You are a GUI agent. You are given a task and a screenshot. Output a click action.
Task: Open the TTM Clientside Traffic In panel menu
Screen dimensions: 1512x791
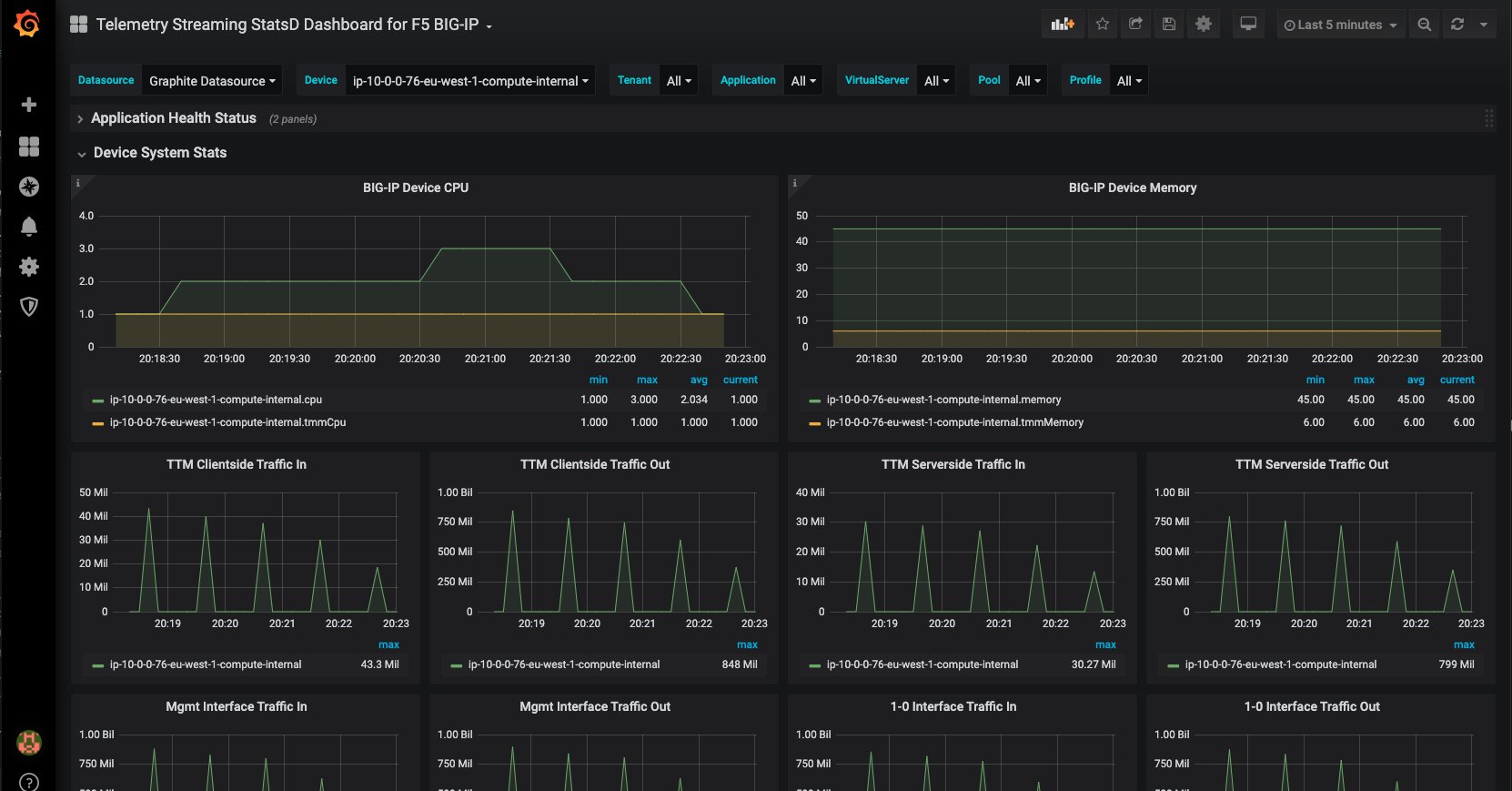237,464
